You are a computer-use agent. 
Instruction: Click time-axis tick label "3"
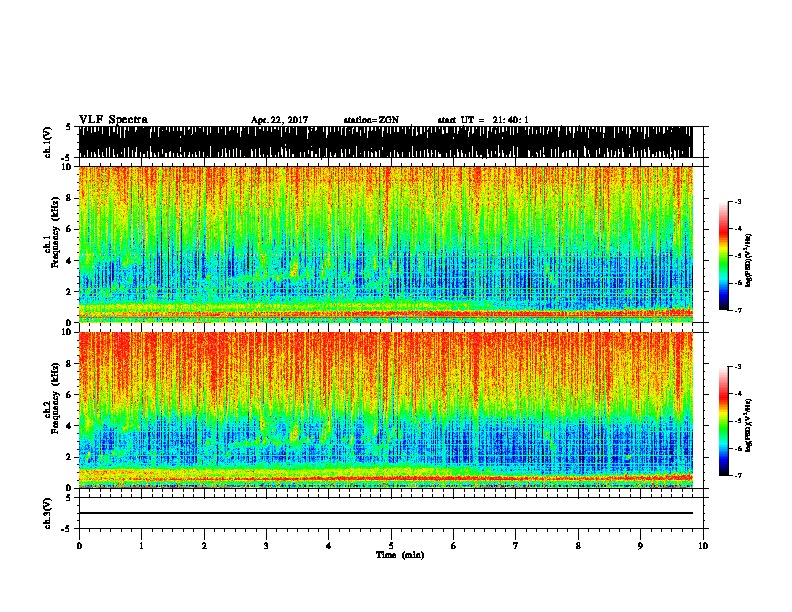(x=266, y=546)
